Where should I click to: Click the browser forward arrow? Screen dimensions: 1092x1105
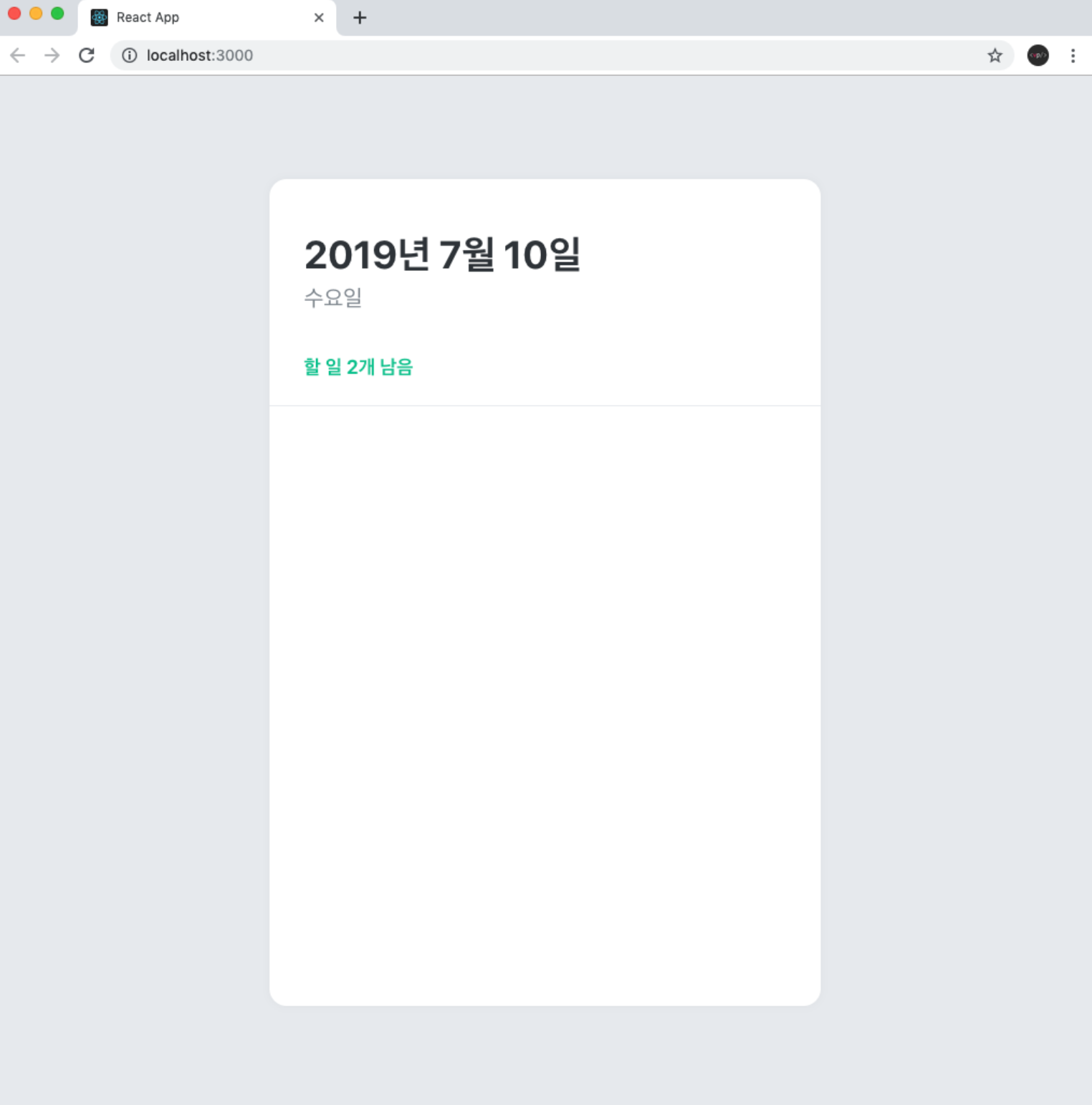tap(52, 55)
